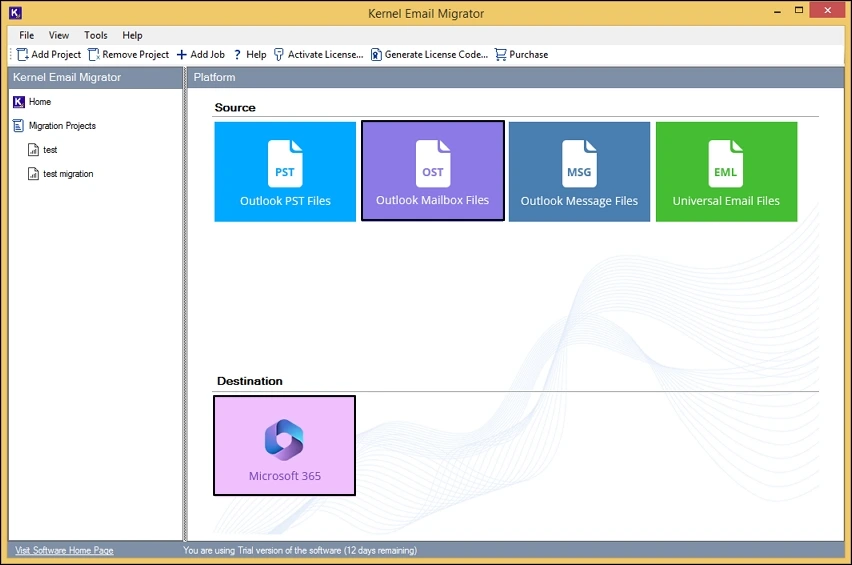The height and width of the screenshot is (565, 852).
Task: Open the Visit Software Home Page link
Action: point(64,550)
